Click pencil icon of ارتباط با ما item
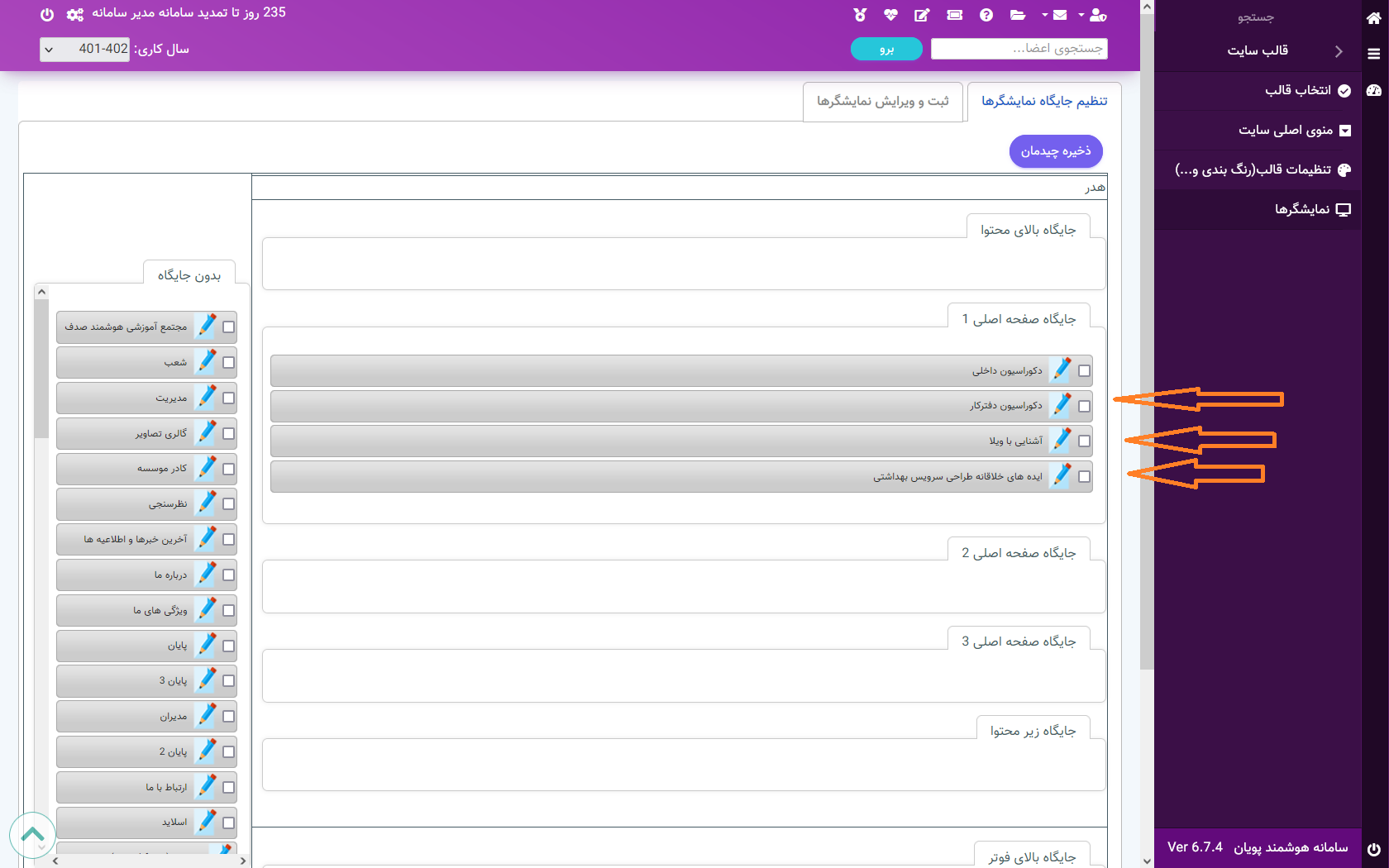The height and width of the screenshot is (868, 1389). [206, 787]
